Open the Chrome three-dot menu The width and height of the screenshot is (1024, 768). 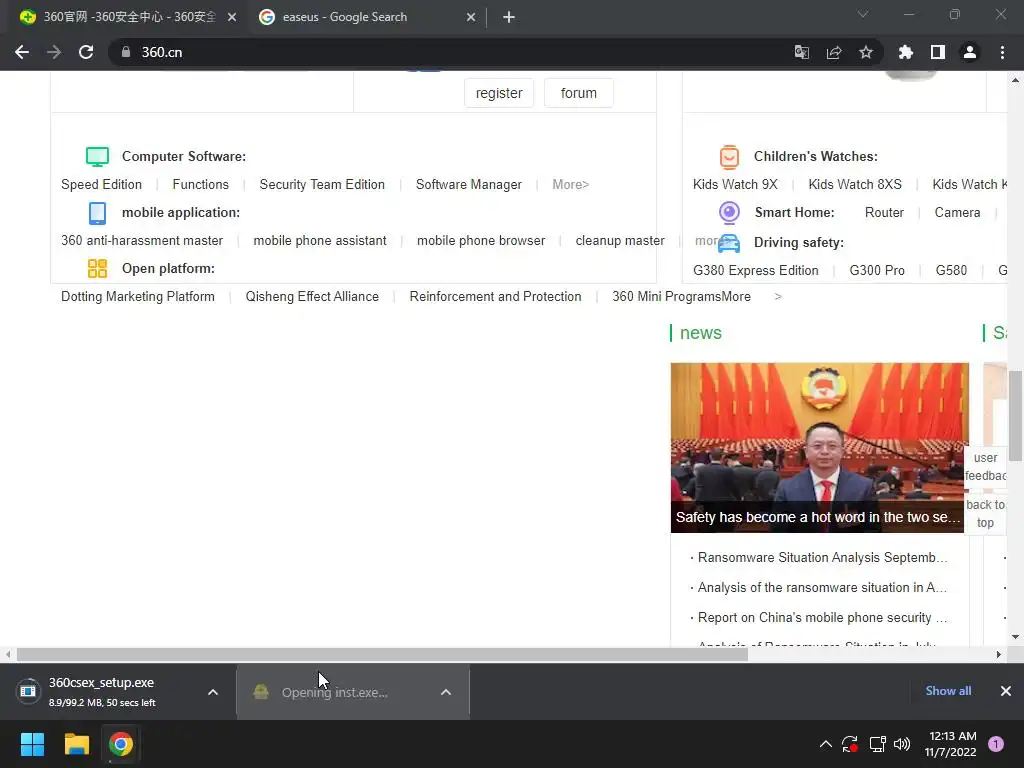click(x=1002, y=52)
